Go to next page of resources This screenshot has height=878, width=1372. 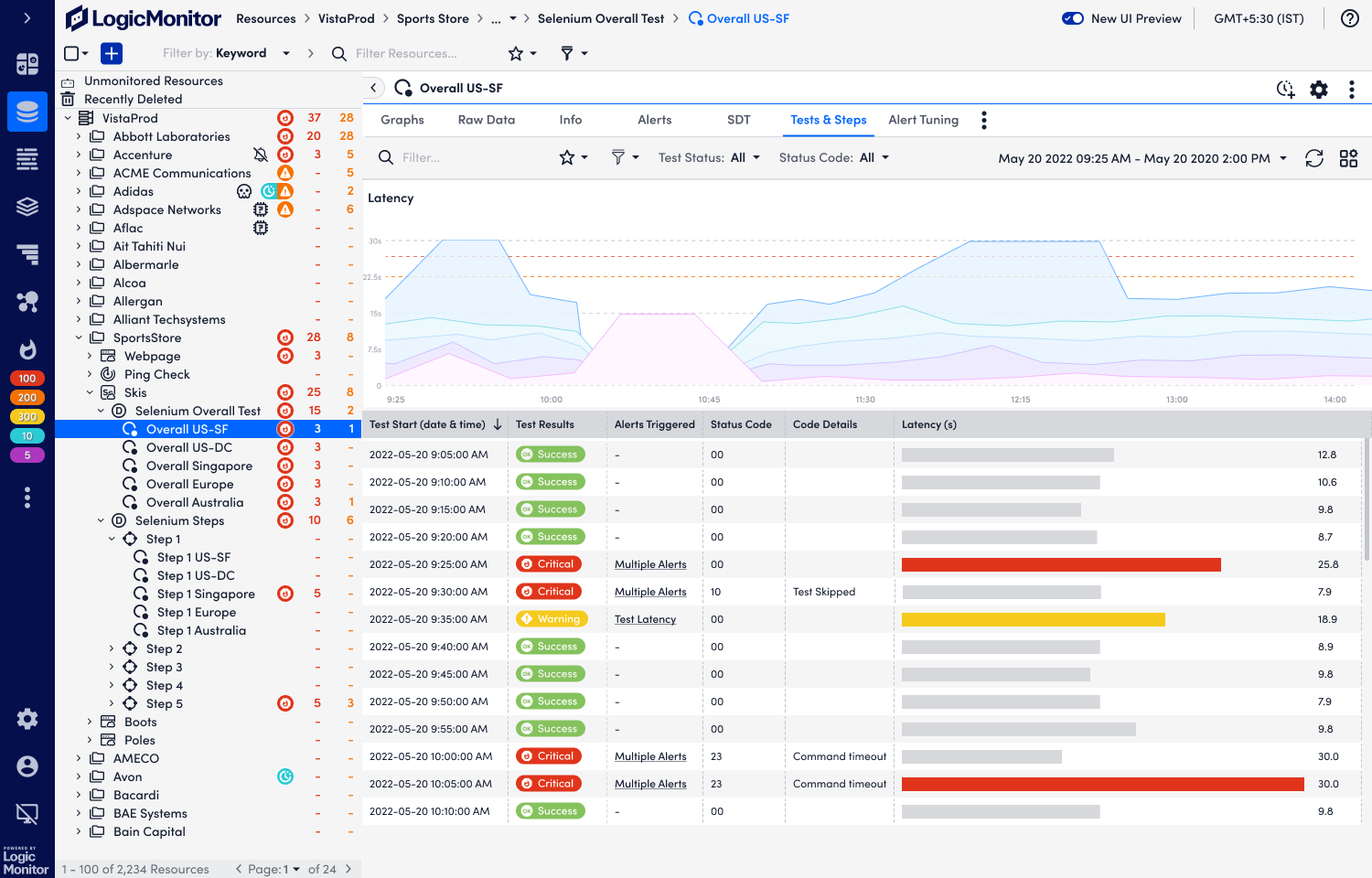(x=348, y=869)
